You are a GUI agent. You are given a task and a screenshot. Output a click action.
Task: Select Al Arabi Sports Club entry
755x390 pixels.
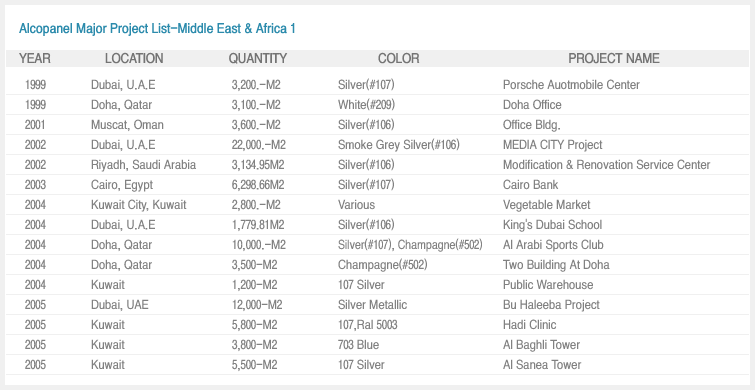(x=553, y=245)
